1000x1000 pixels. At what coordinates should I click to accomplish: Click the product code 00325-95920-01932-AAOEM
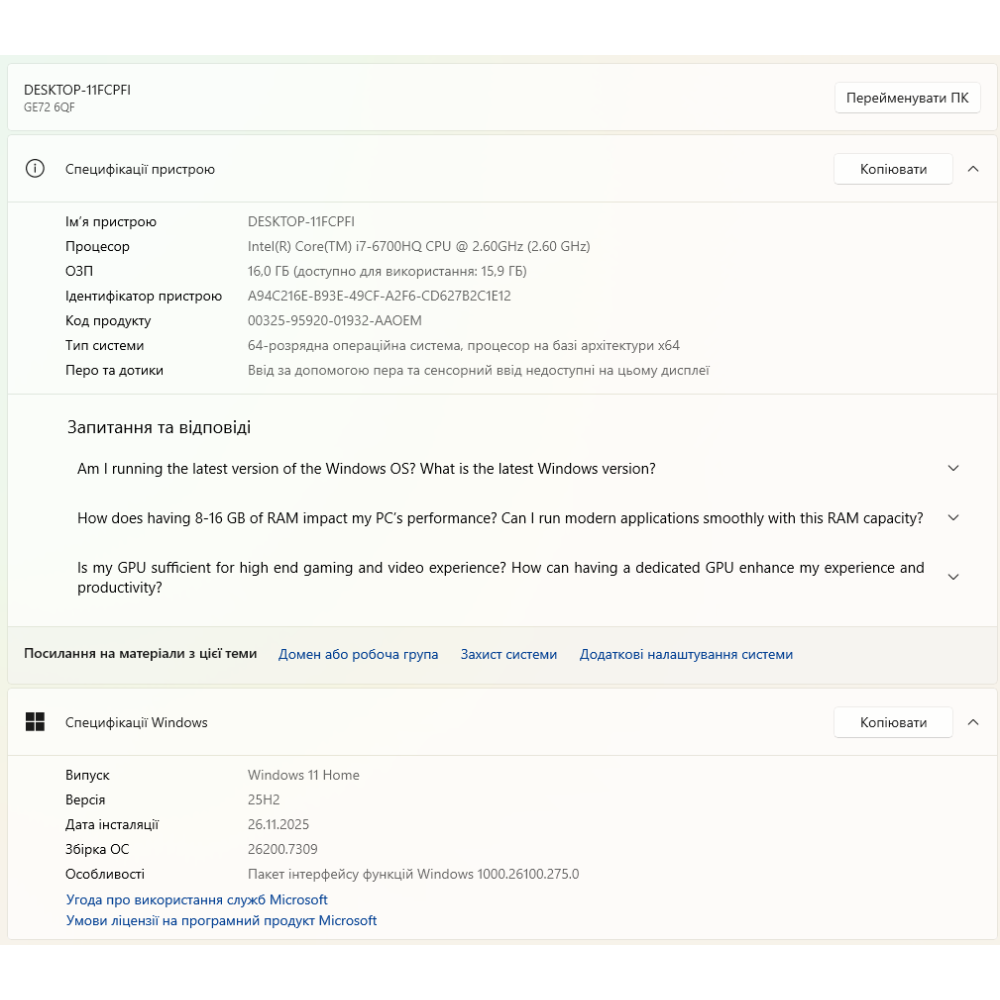[335, 321]
